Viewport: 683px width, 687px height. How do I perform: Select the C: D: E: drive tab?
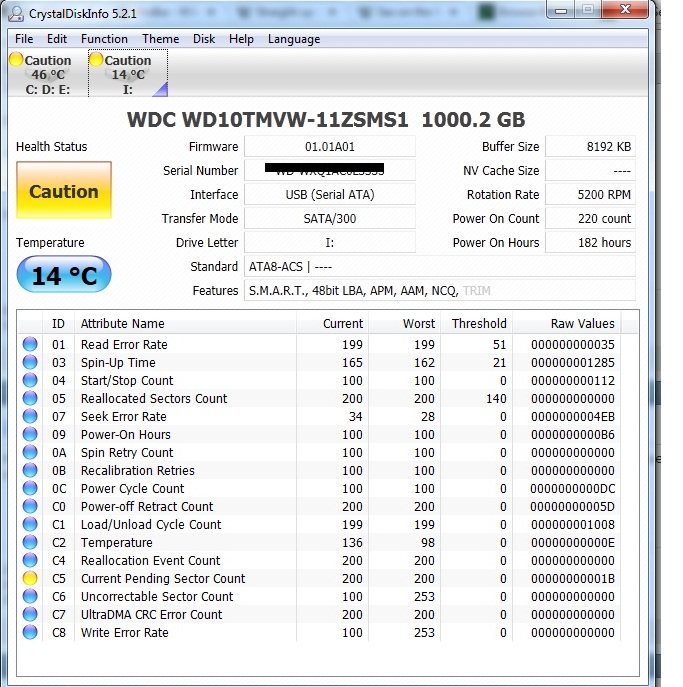(48, 75)
